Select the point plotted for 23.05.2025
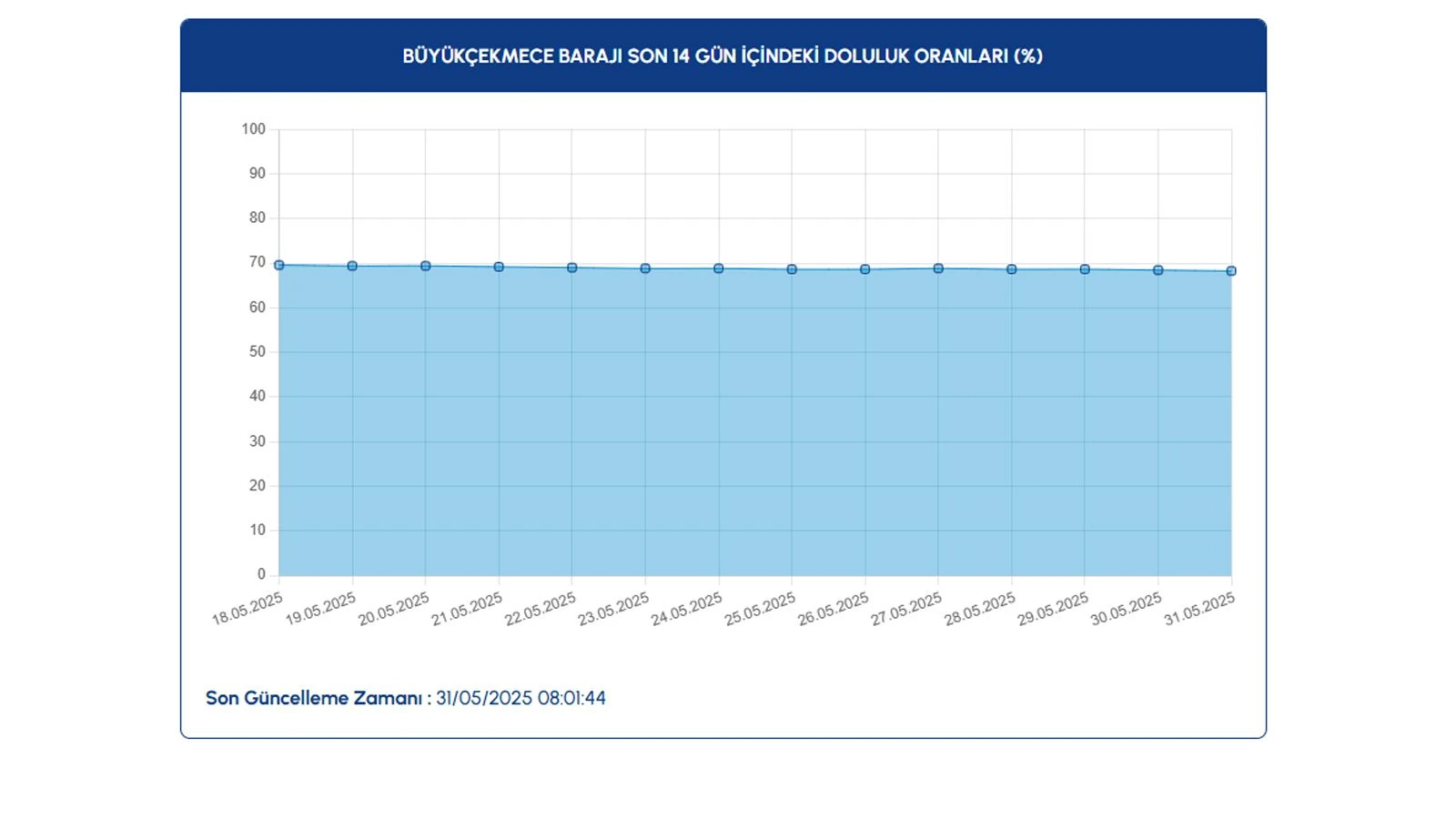 pos(645,269)
